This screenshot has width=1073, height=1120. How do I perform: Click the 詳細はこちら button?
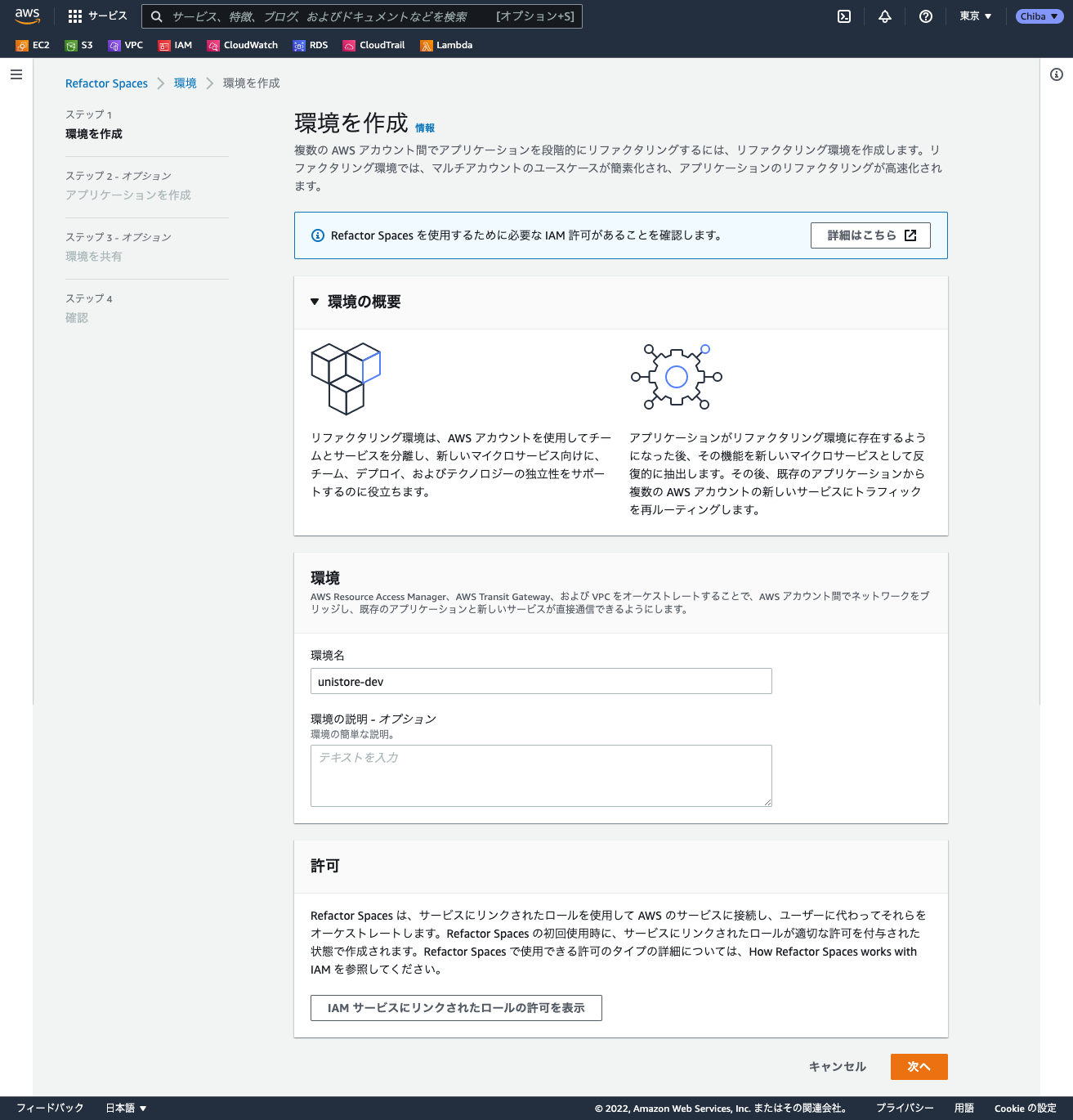(x=870, y=235)
